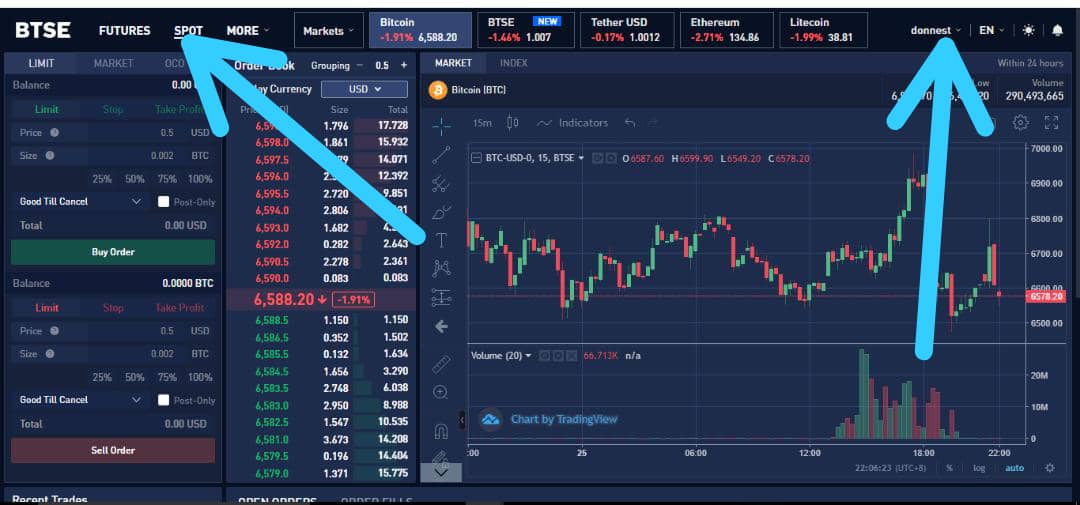Click the sell Price info icon

(x=54, y=331)
